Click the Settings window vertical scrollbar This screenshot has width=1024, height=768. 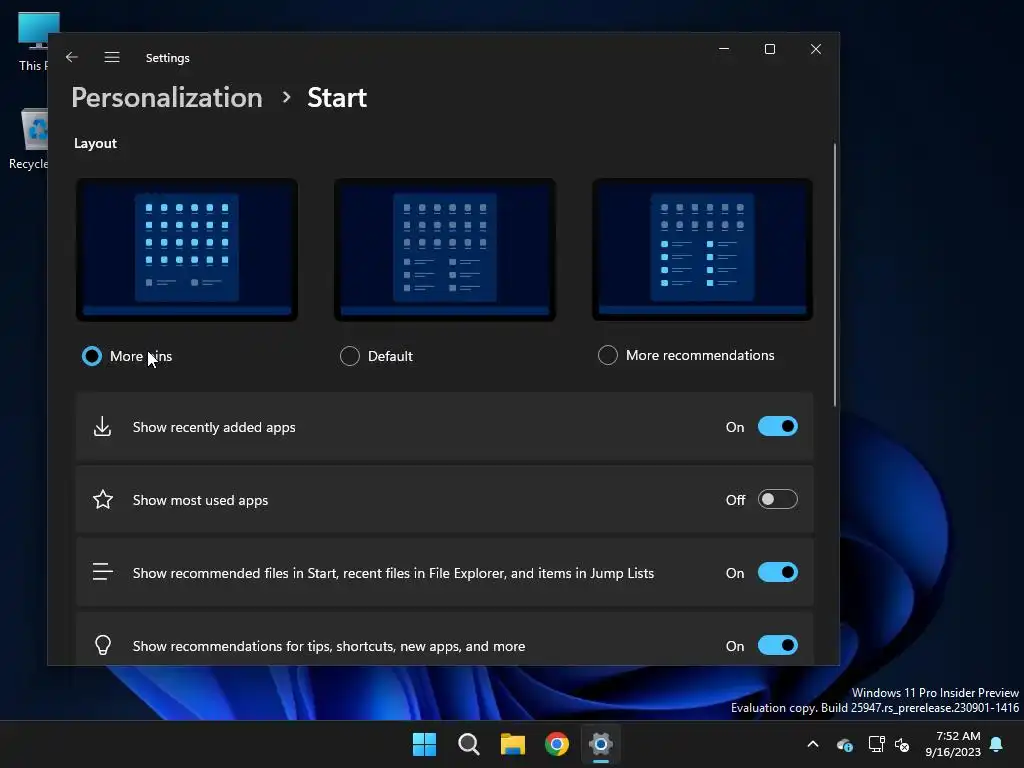tap(835, 274)
